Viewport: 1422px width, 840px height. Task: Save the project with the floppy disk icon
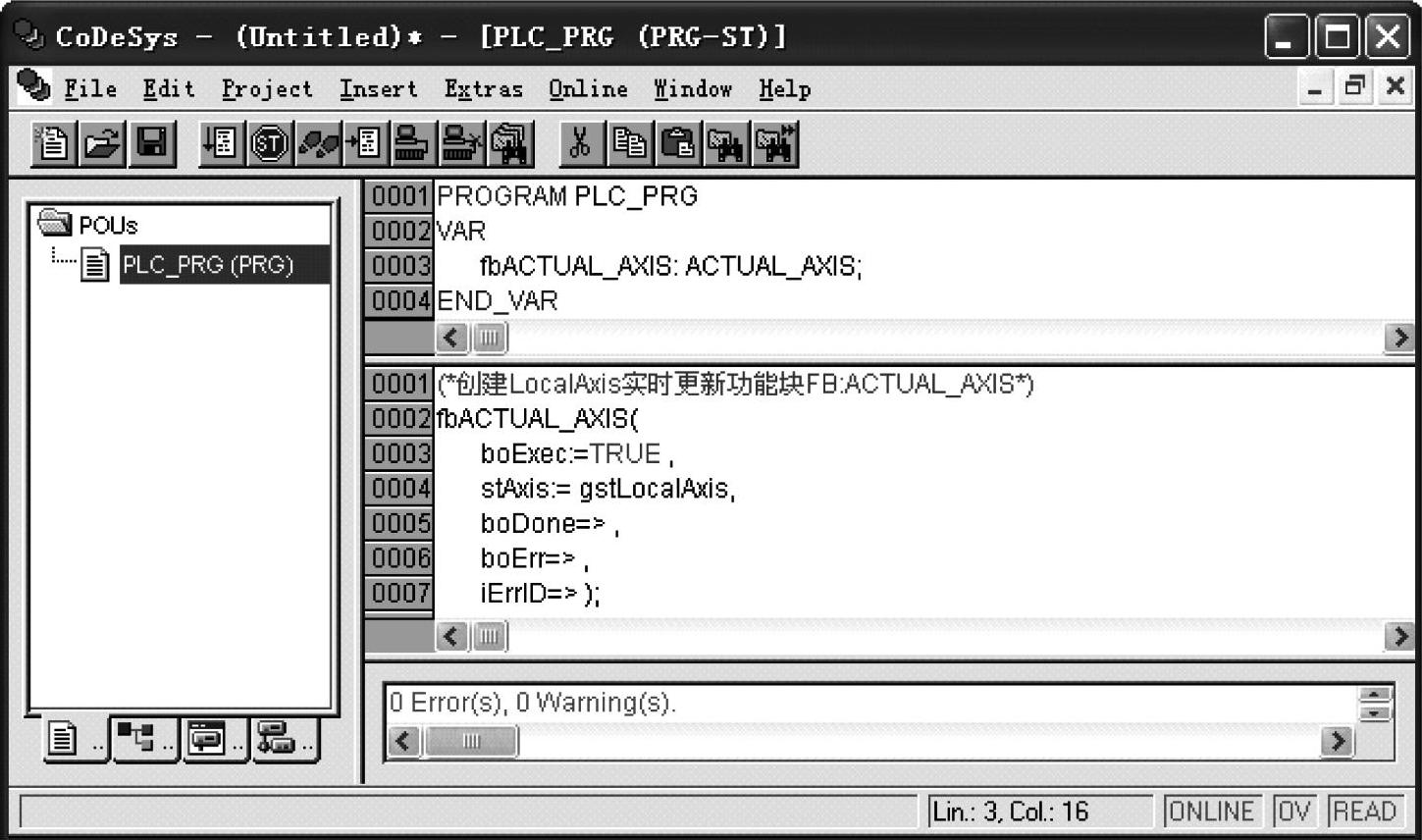click(151, 144)
